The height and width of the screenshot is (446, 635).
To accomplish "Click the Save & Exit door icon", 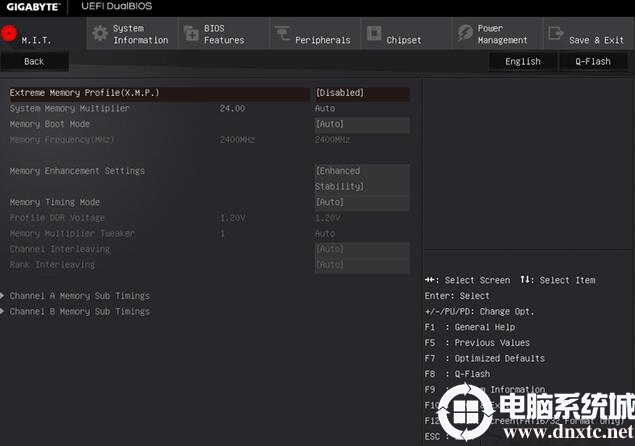I will click(x=556, y=33).
